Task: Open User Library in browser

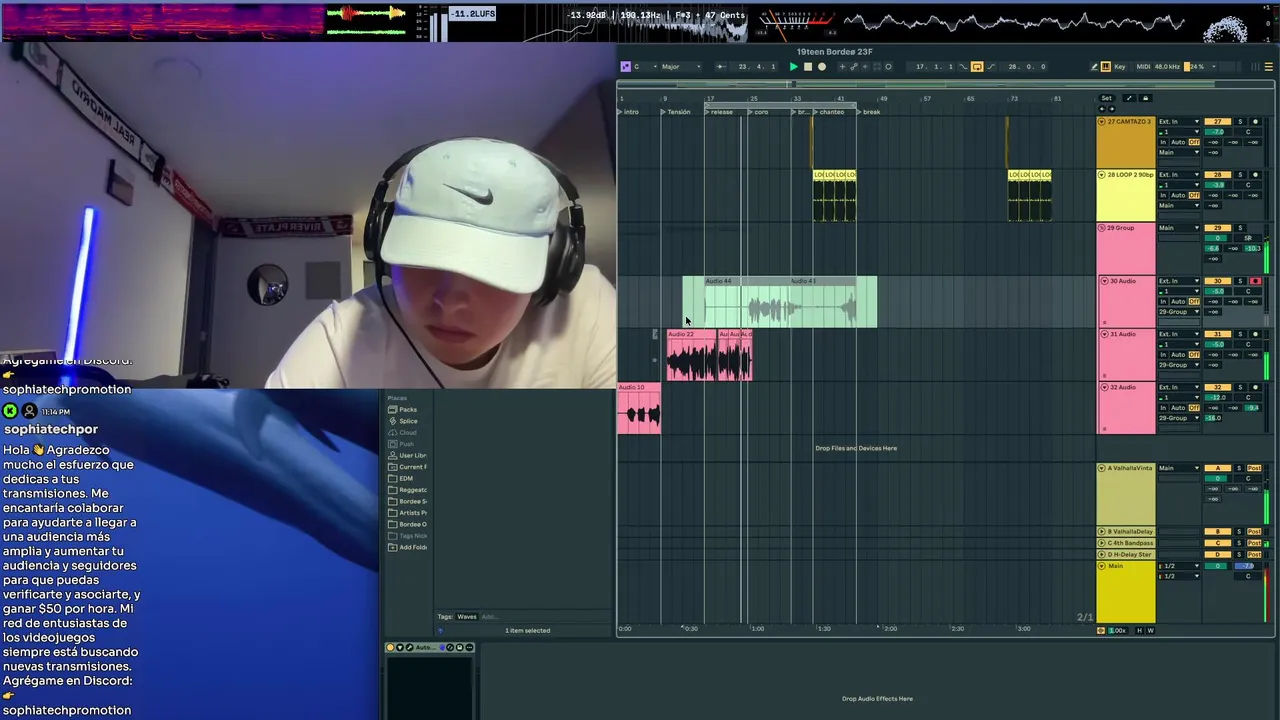Action: click(408, 455)
